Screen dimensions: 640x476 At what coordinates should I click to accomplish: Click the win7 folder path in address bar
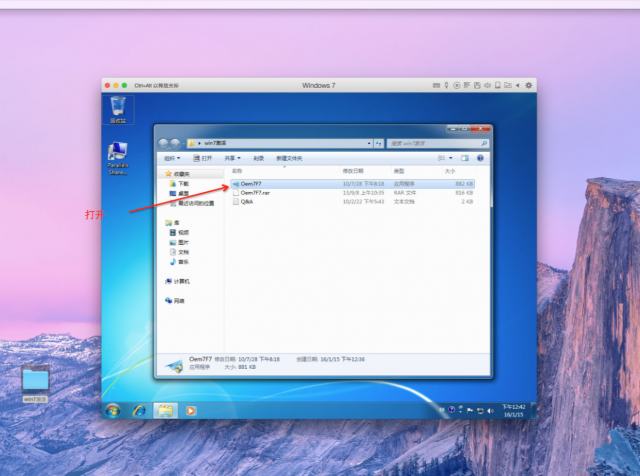tap(215, 143)
